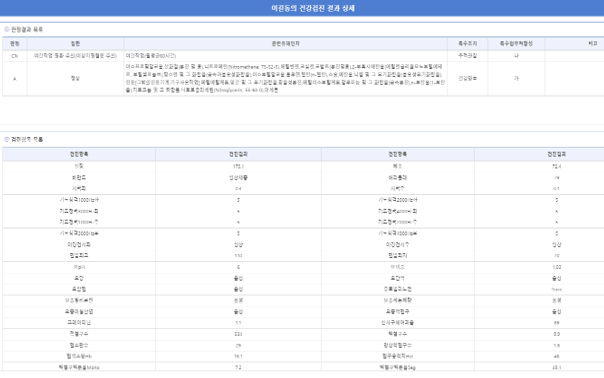Click the 가 suitability cell in A row
Viewport: 604px width, 378px height.
[516, 79]
